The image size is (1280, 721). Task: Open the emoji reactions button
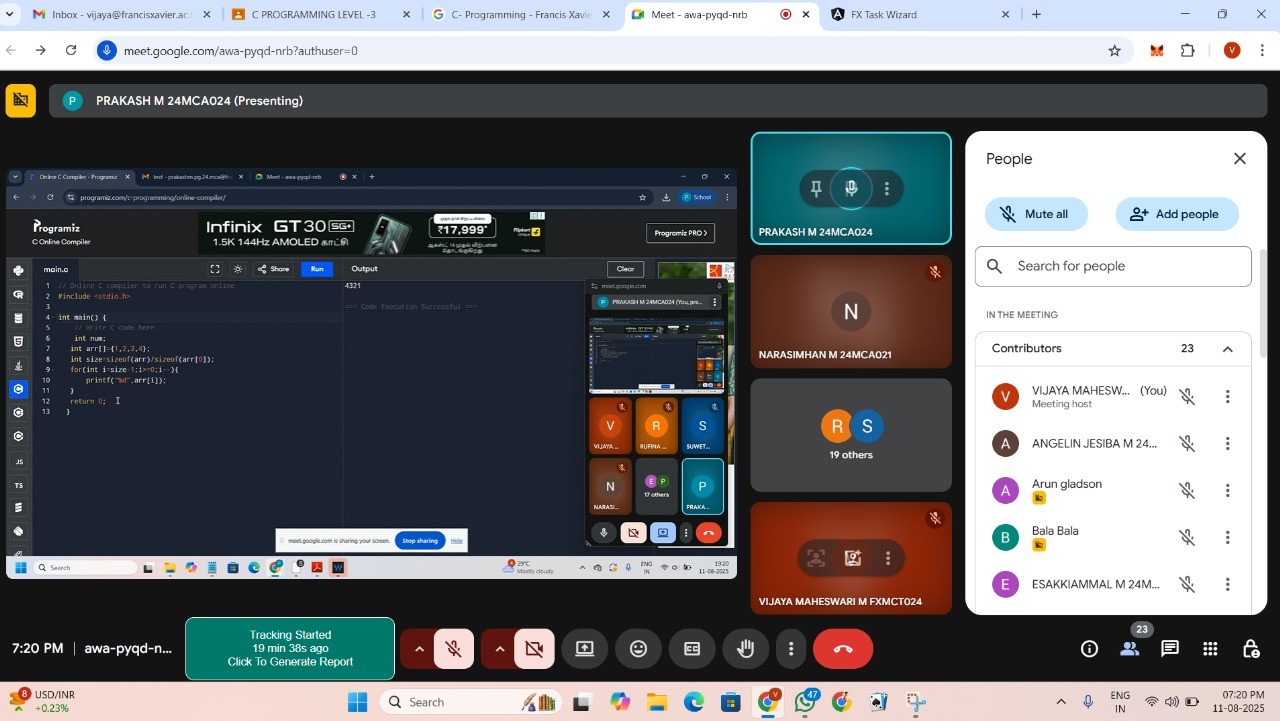pos(638,649)
